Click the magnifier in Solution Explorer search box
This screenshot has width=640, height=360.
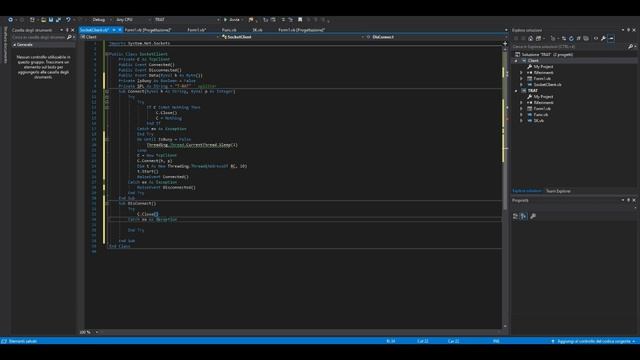[x=630, y=47]
